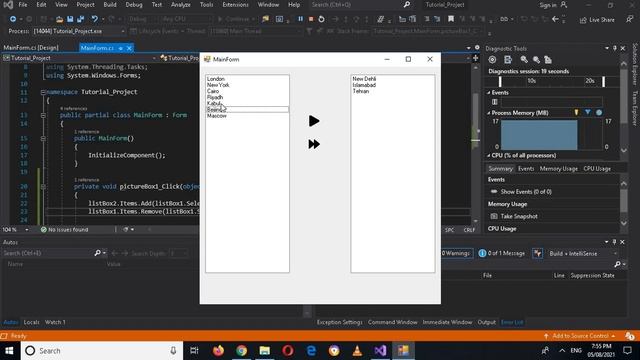Screen dimensions: 640x360
Task: Export the diagnostic session save icon
Action: (508, 60)
